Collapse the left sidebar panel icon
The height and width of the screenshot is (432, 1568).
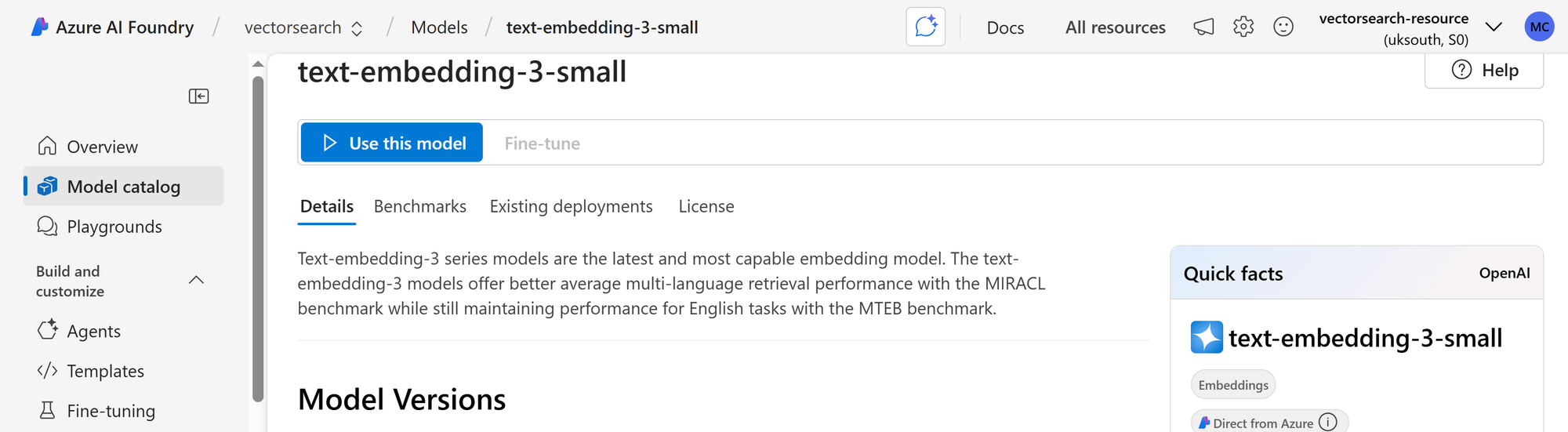click(x=198, y=96)
